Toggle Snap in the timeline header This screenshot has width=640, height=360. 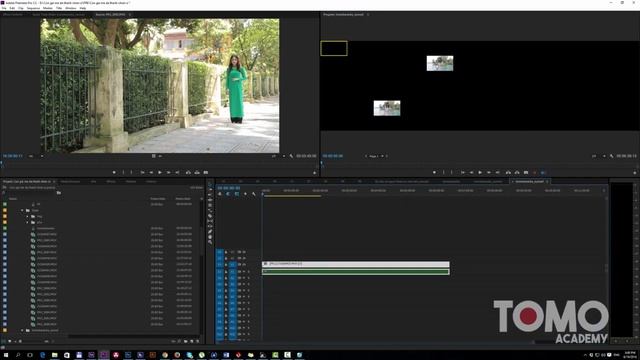pyautogui.click(x=228, y=194)
